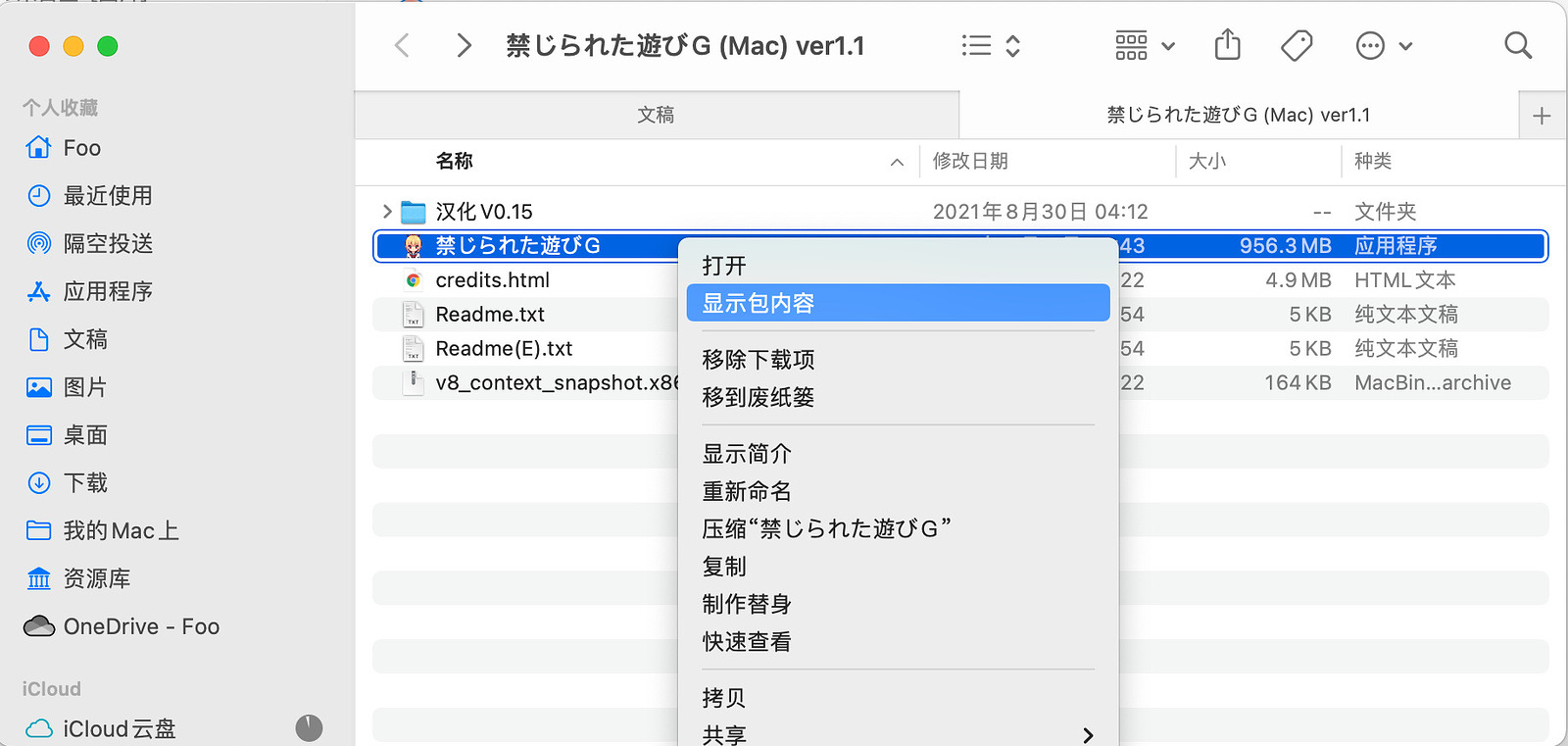Click the 汉化 V0.15 folder icon
The width and height of the screenshot is (1568, 746).
(x=414, y=212)
